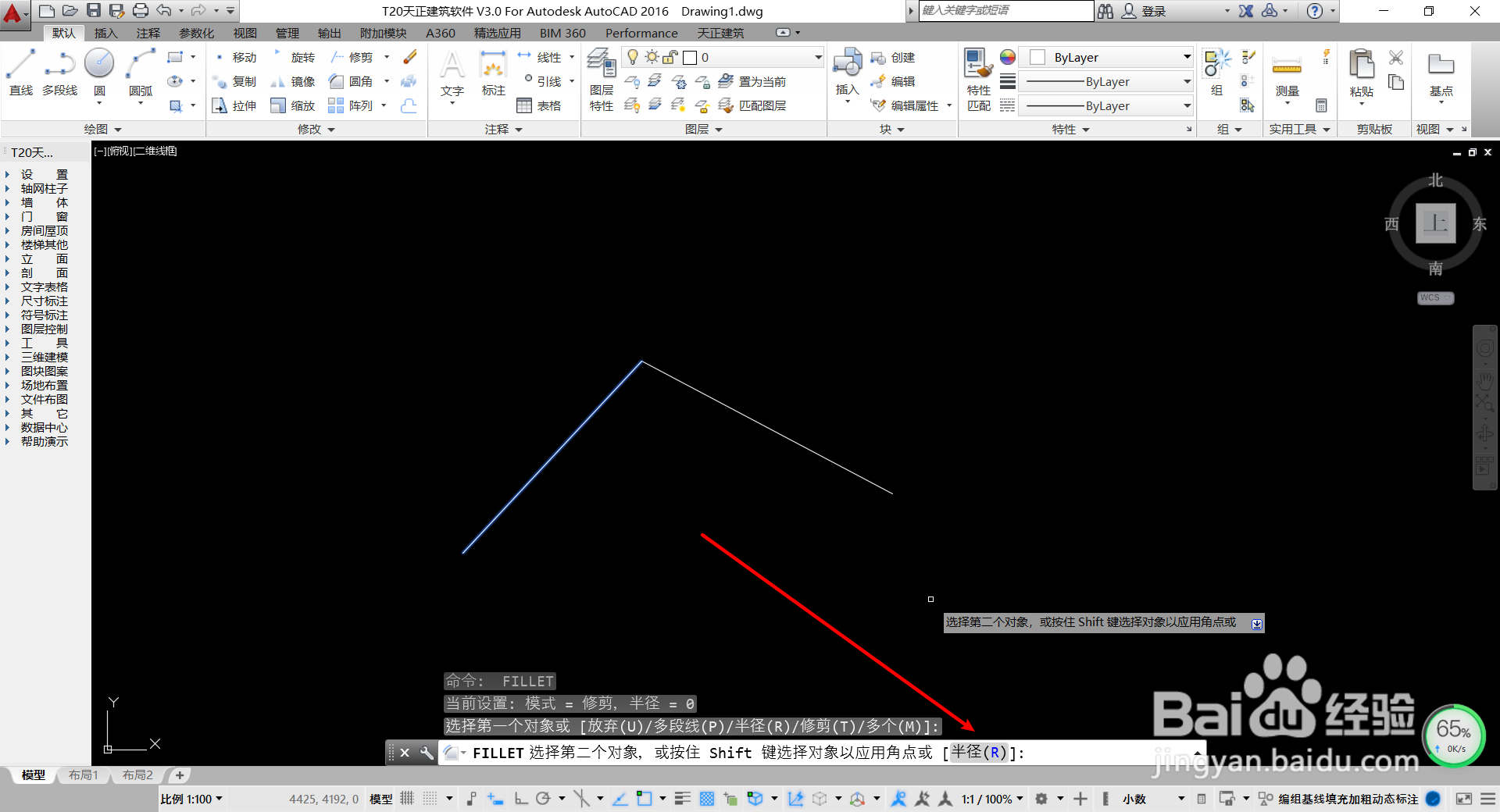Screen dimensions: 1500x812
Task: Click the 移动 (Move) tool
Action: pyautogui.click(x=234, y=57)
